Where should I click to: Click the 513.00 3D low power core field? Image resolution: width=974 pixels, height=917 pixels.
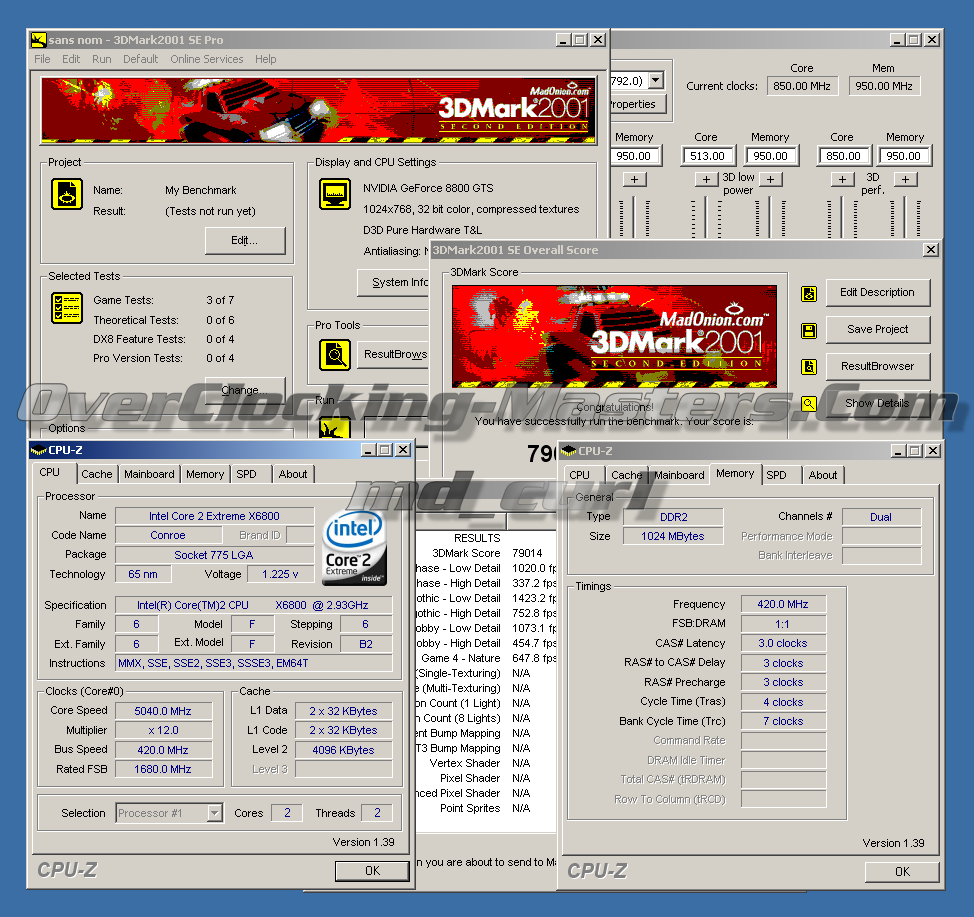pyautogui.click(x=708, y=156)
